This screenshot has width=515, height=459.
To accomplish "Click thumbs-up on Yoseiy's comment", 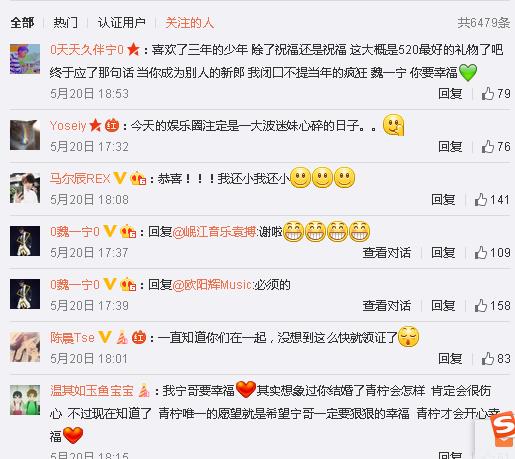I will tap(488, 146).
